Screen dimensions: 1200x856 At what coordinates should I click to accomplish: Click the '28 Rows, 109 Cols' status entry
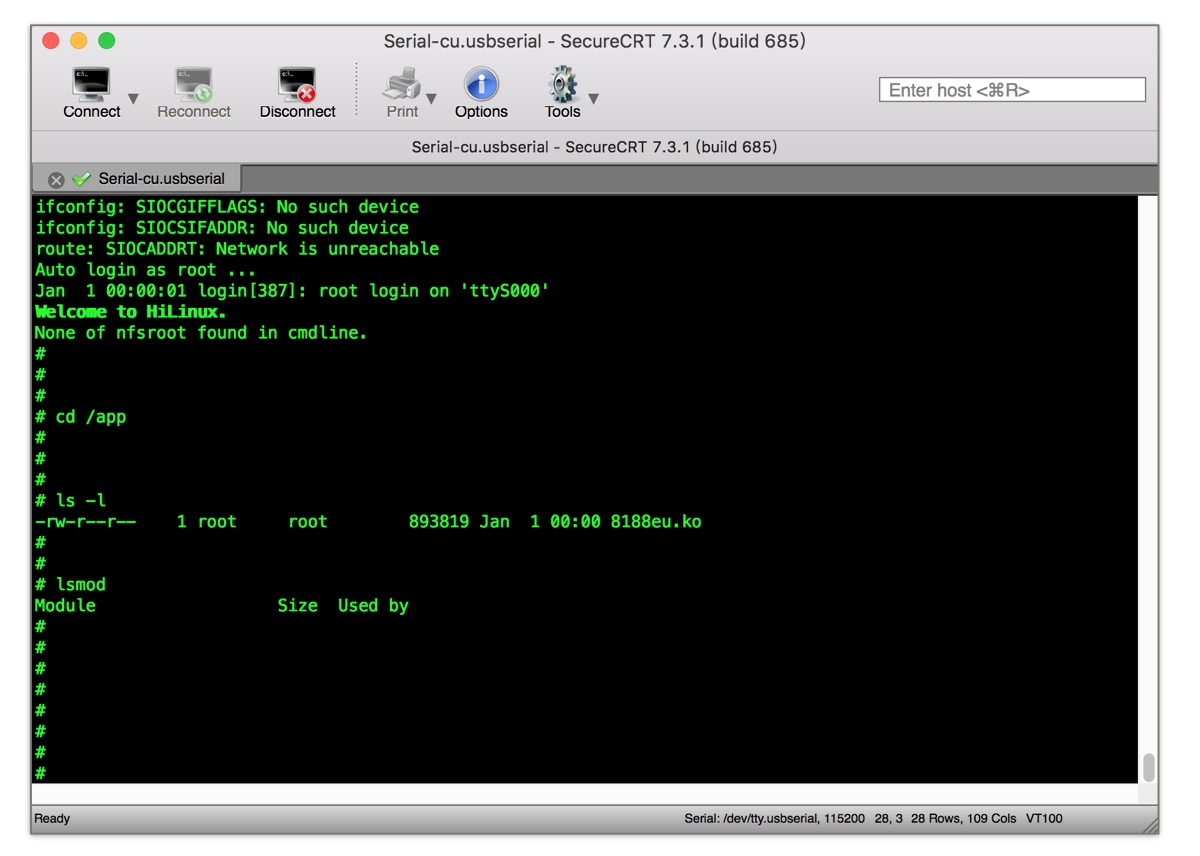point(963,819)
